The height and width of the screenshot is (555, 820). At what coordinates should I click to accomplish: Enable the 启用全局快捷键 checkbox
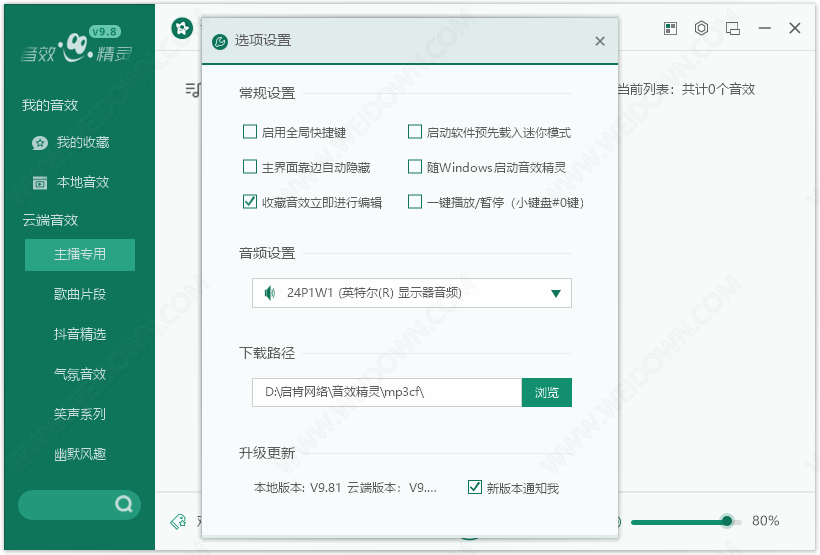click(250, 132)
